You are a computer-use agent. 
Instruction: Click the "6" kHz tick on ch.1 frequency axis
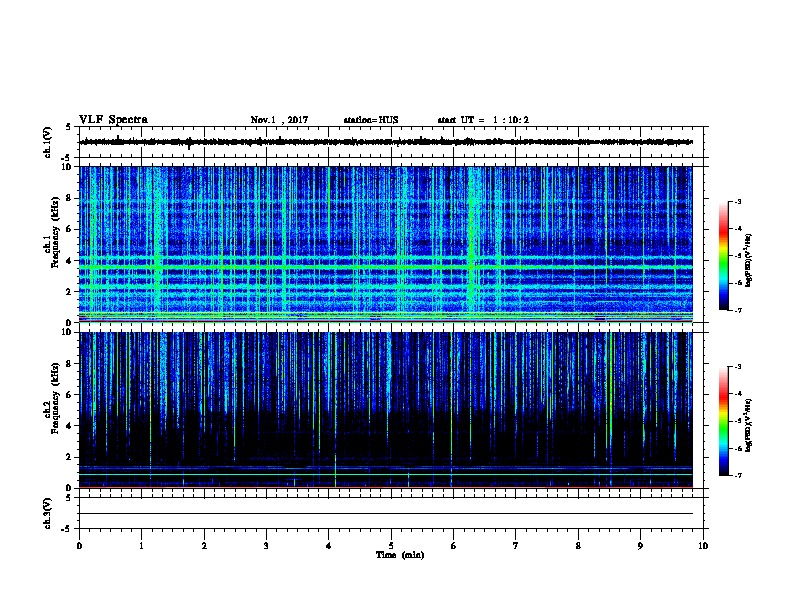click(69, 229)
